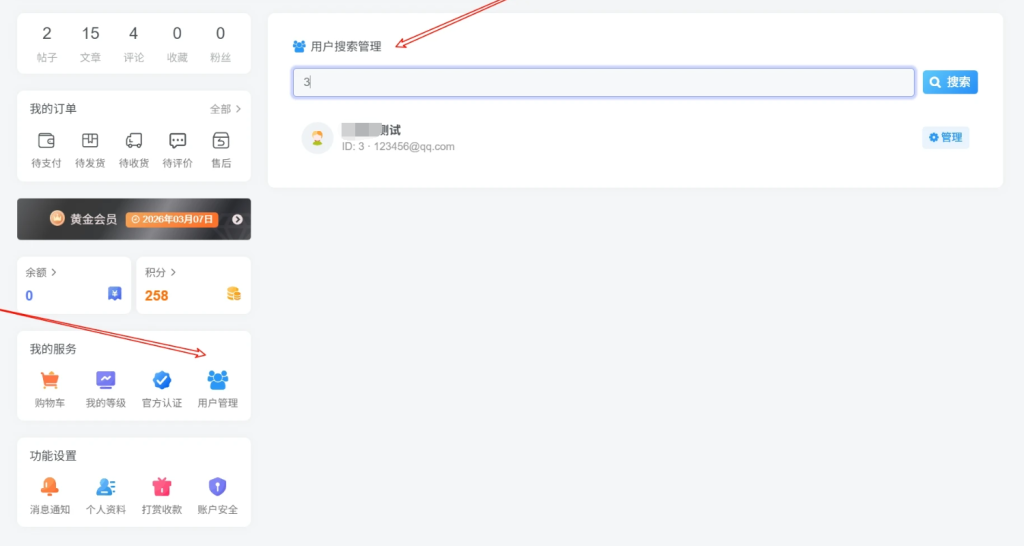
Task: Click the arrow circle on membership banner
Action: (x=238, y=219)
